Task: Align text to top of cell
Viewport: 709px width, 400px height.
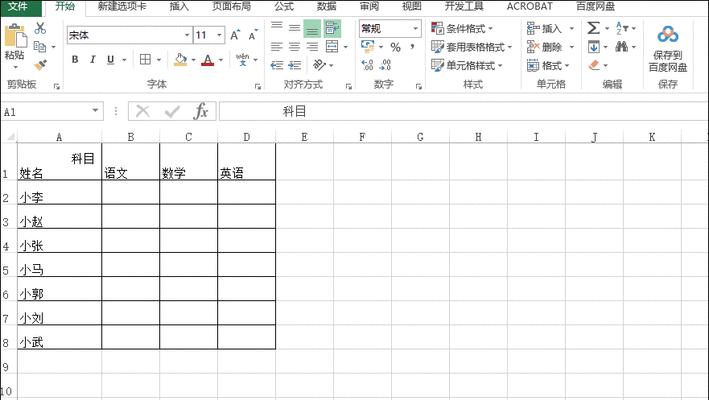Action: point(277,27)
